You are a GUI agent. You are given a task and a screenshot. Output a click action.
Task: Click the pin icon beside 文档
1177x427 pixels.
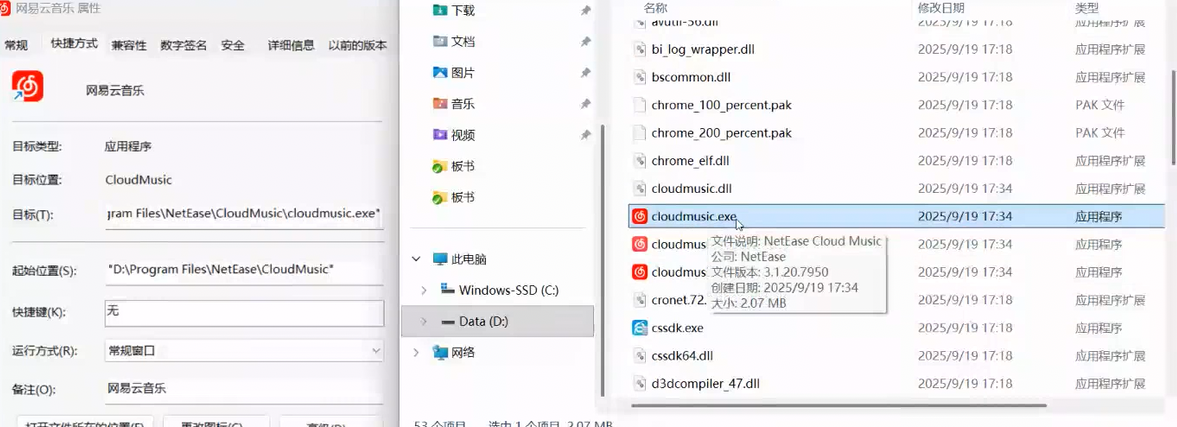(585, 42)
